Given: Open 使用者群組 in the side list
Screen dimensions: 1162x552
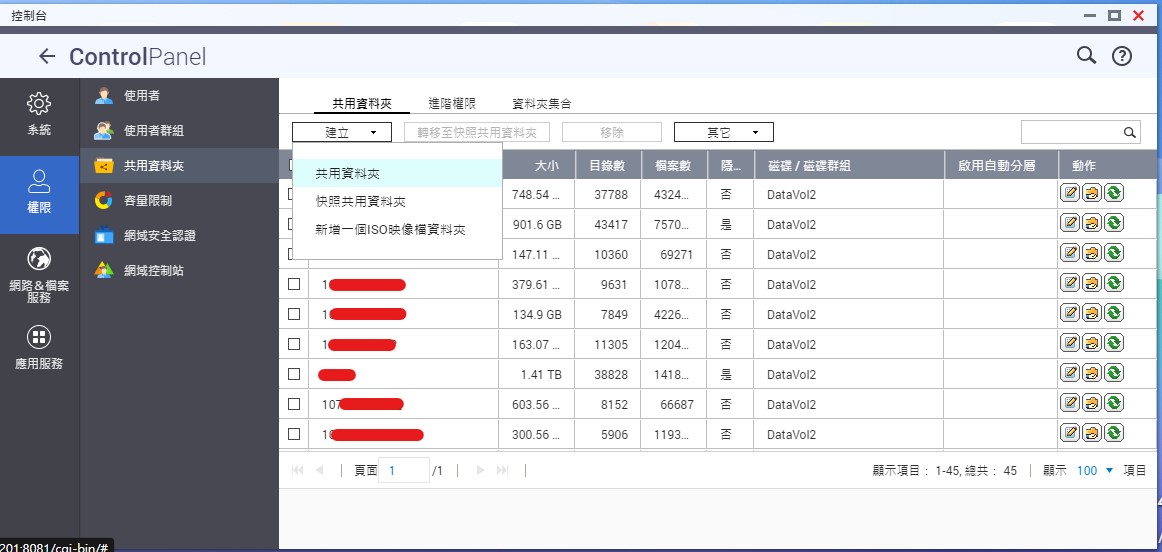Looking at the screenshot, I should tap(153, 130).
